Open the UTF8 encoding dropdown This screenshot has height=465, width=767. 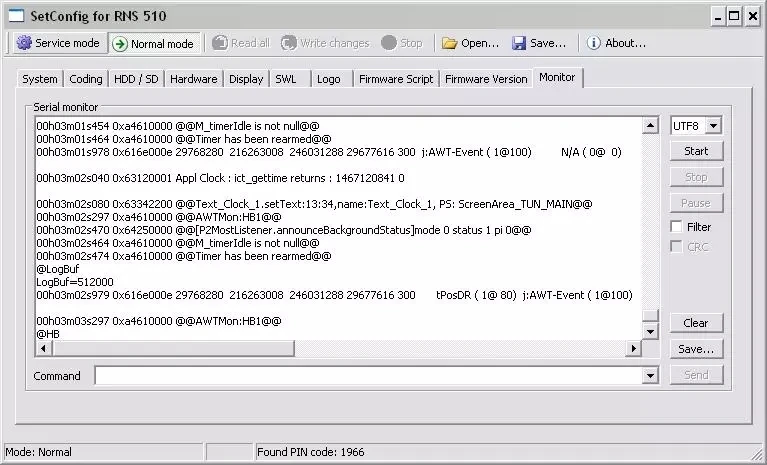coord(713,126)
